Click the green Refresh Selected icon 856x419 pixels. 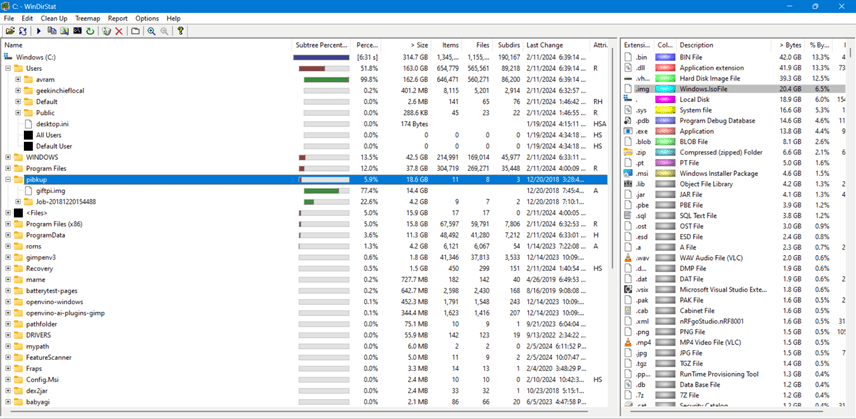tap(90, 31)
